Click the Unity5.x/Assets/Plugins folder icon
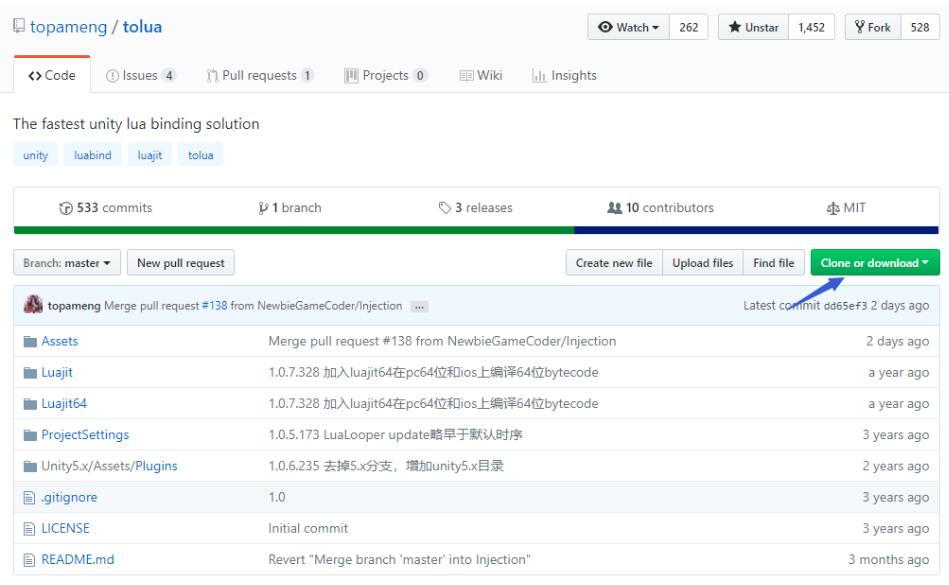This screenshot has height=585, width=949. point(30,466)
